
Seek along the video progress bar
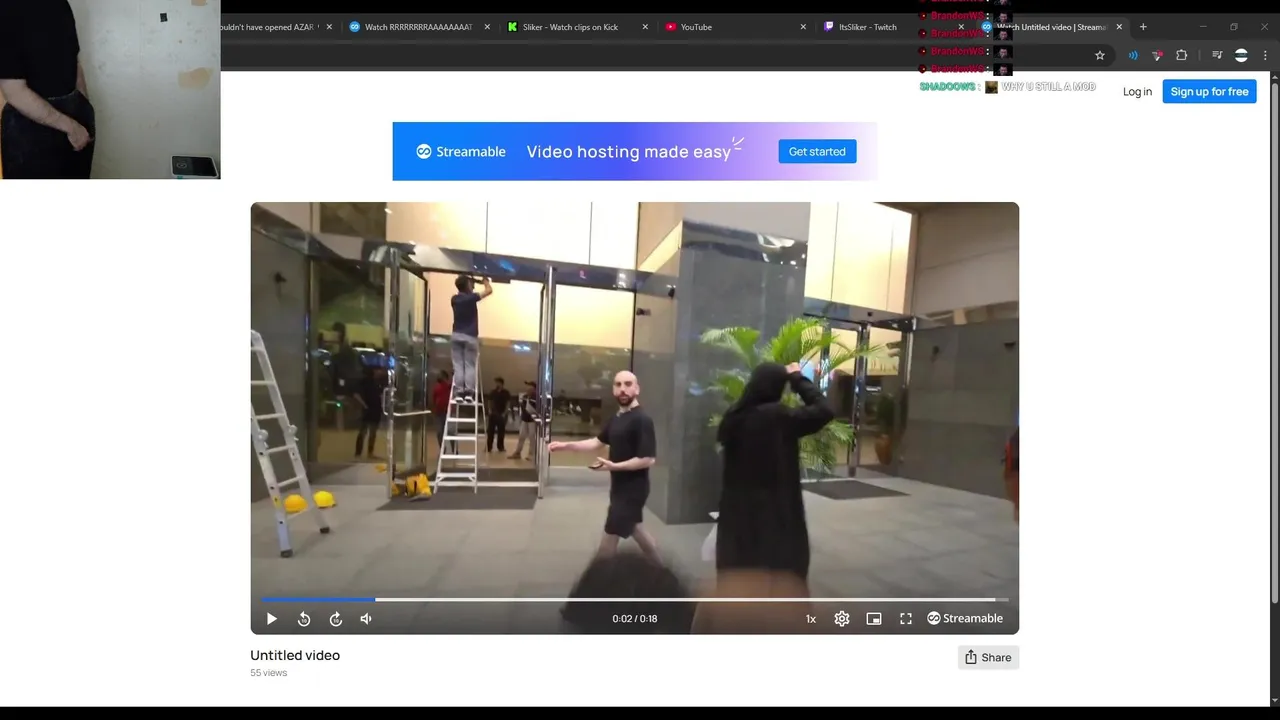click(635, 600)
